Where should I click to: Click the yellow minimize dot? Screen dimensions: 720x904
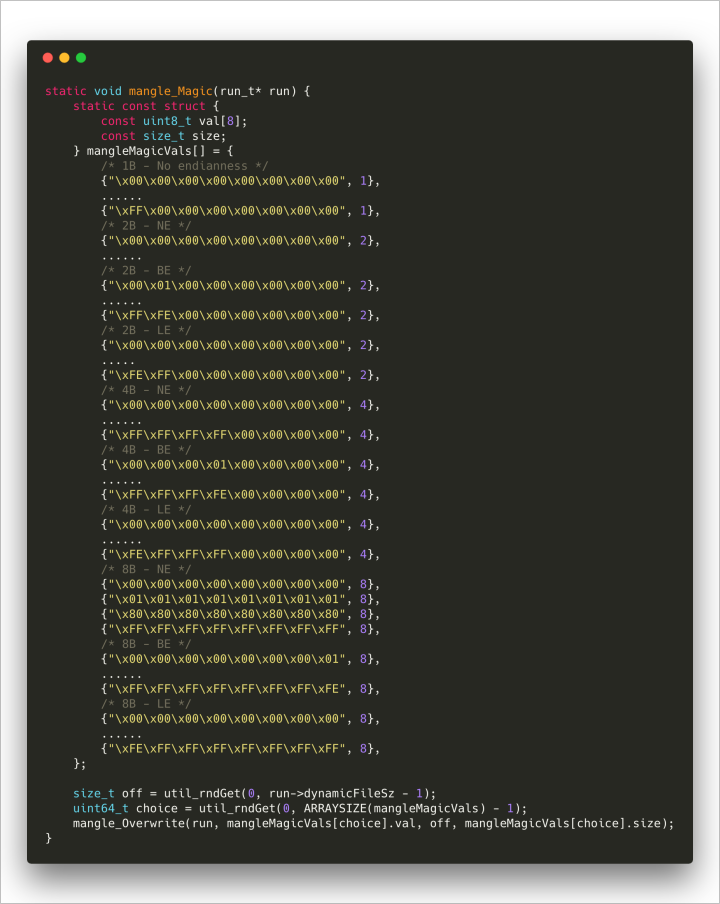tap(65, 58)
